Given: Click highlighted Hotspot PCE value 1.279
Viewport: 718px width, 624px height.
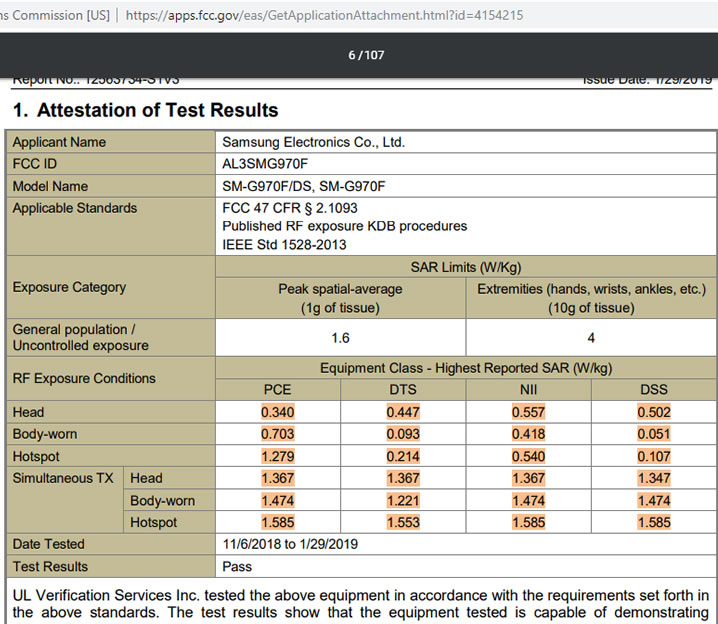Looking at the screenshot, I should (278, 456).
